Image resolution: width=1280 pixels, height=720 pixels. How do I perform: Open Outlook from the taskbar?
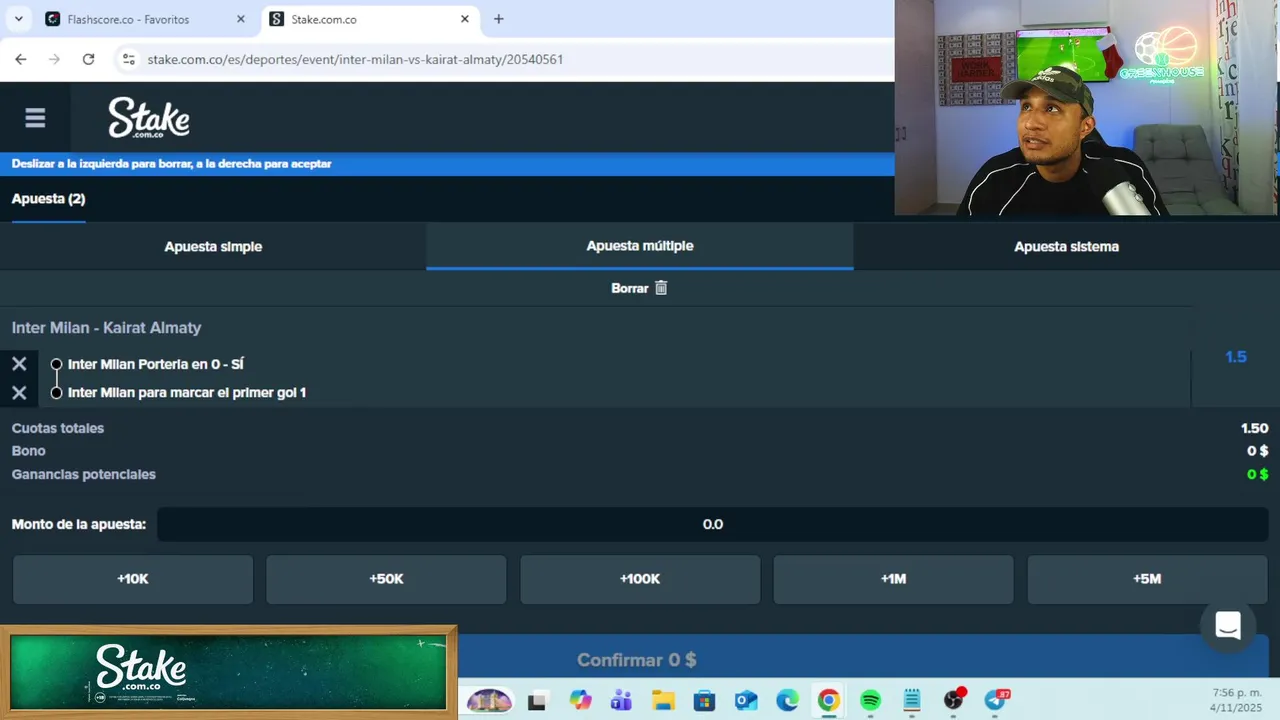[746, 701]
